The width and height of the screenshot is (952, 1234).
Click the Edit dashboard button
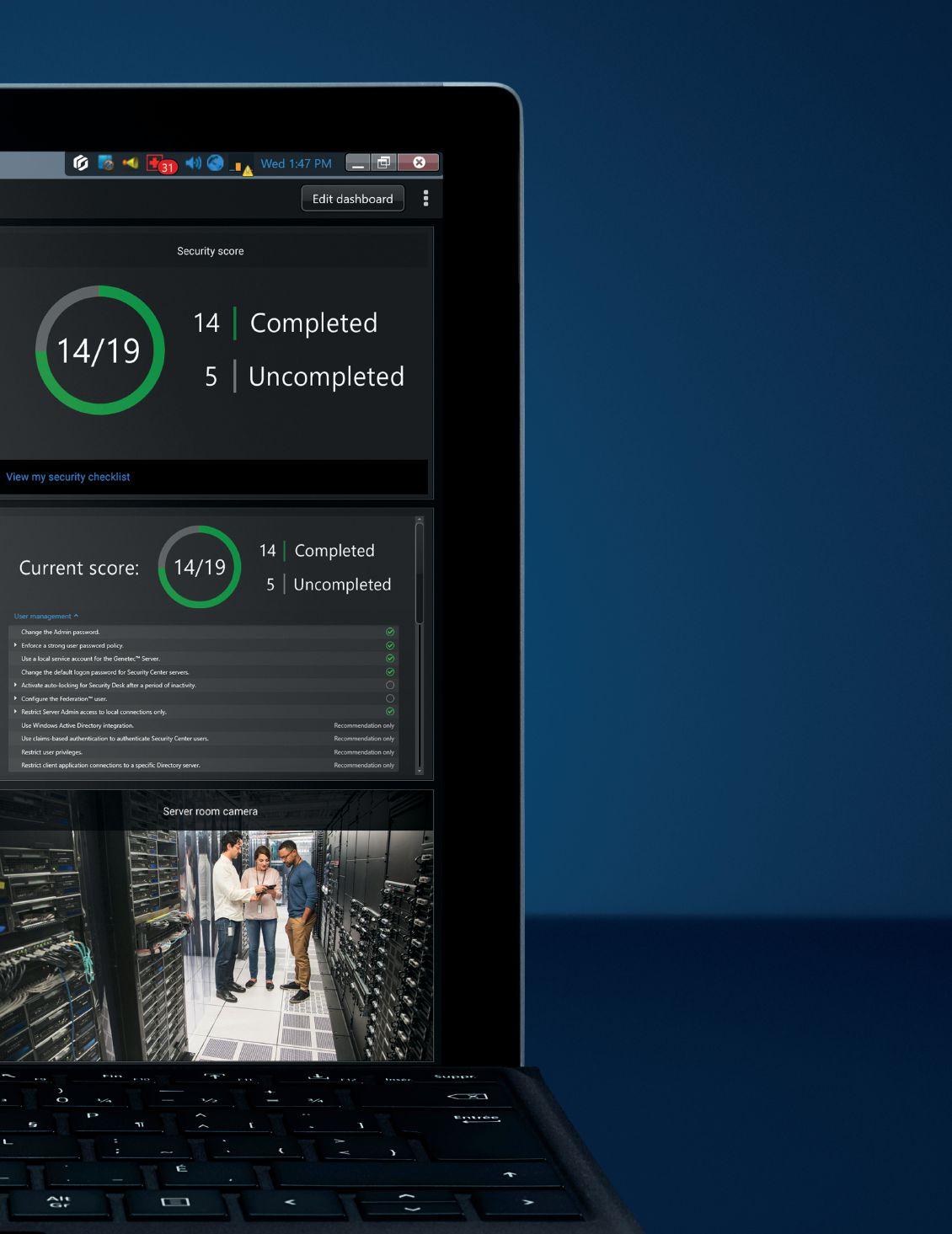(352, 199)
